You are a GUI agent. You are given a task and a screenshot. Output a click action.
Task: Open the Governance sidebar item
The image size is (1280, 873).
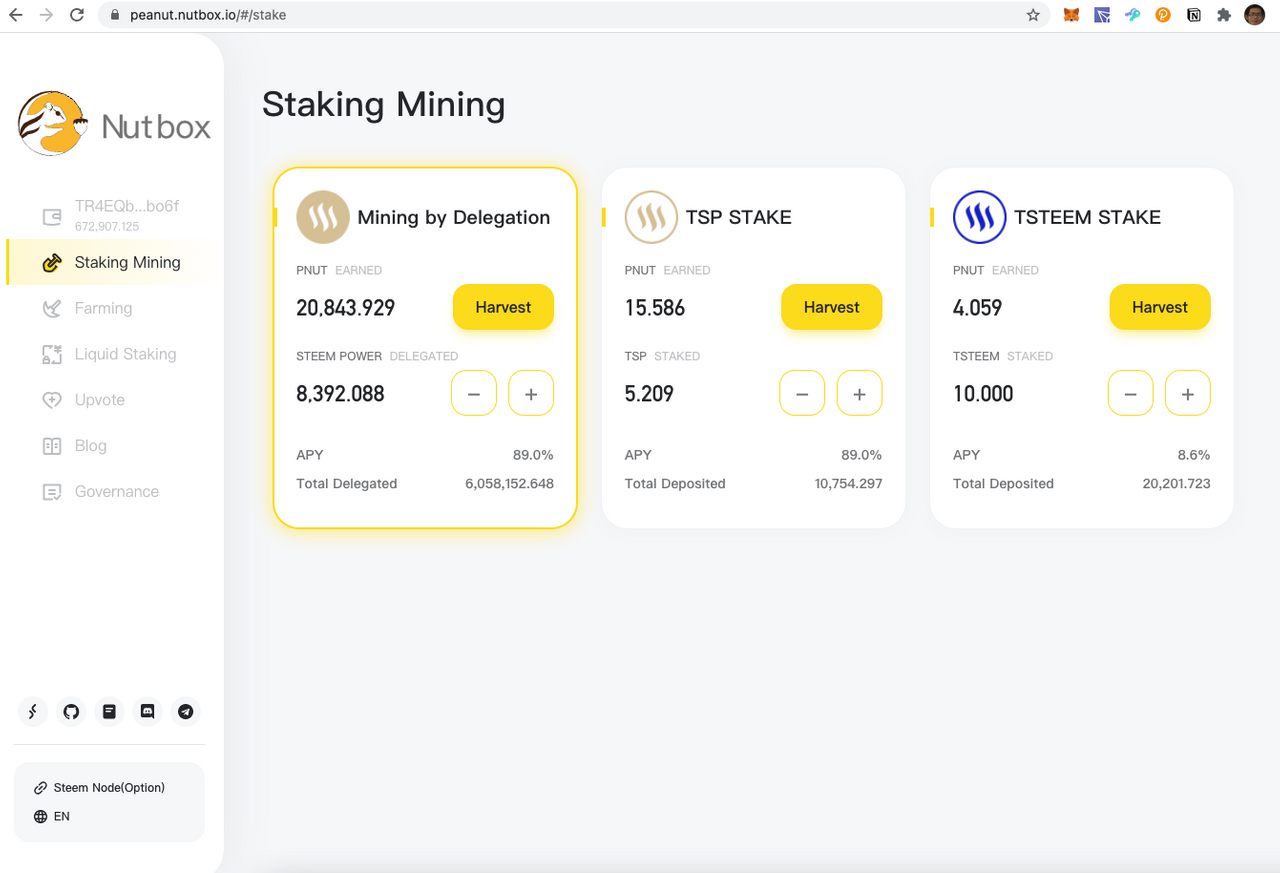pos(116,491)
